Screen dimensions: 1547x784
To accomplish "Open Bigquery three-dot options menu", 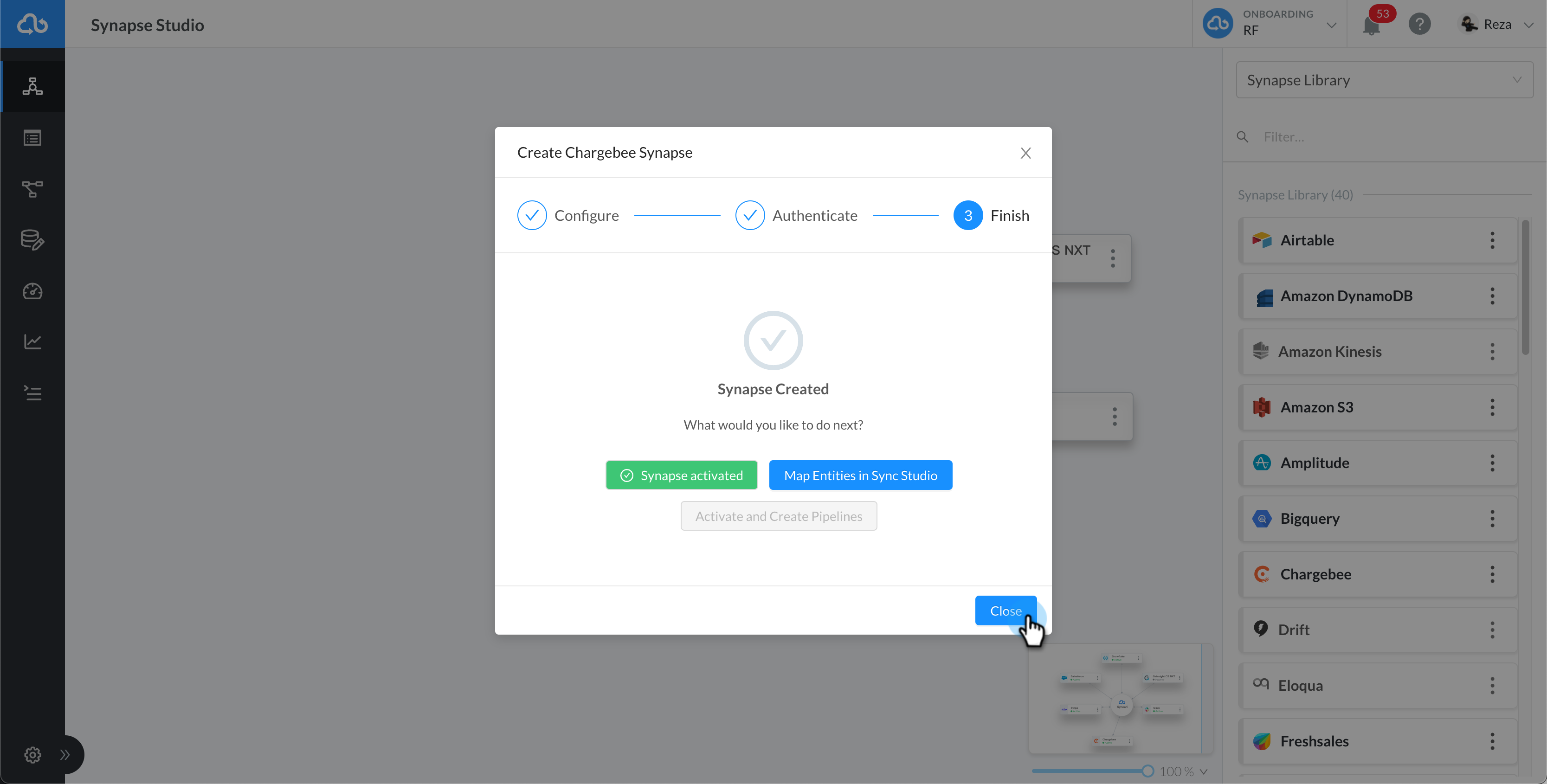I will [1492, 519].
